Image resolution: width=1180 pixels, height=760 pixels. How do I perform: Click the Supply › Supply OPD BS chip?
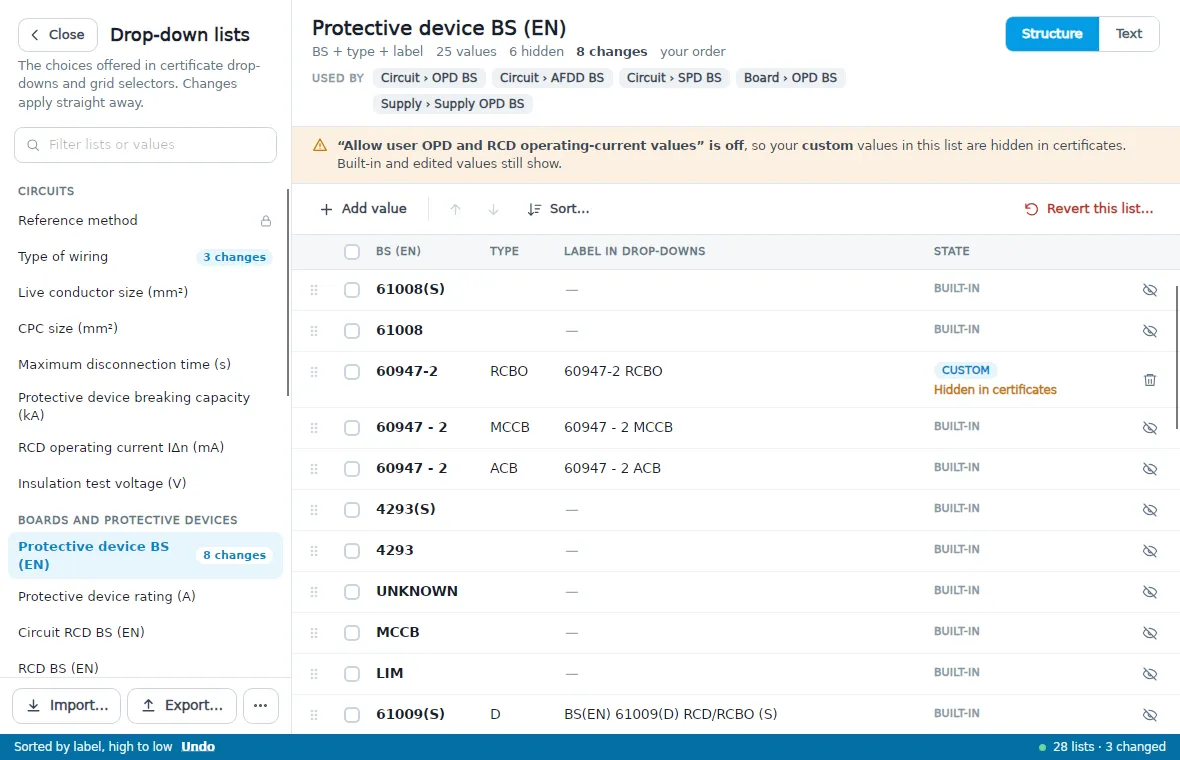click(x=452, y=104)
